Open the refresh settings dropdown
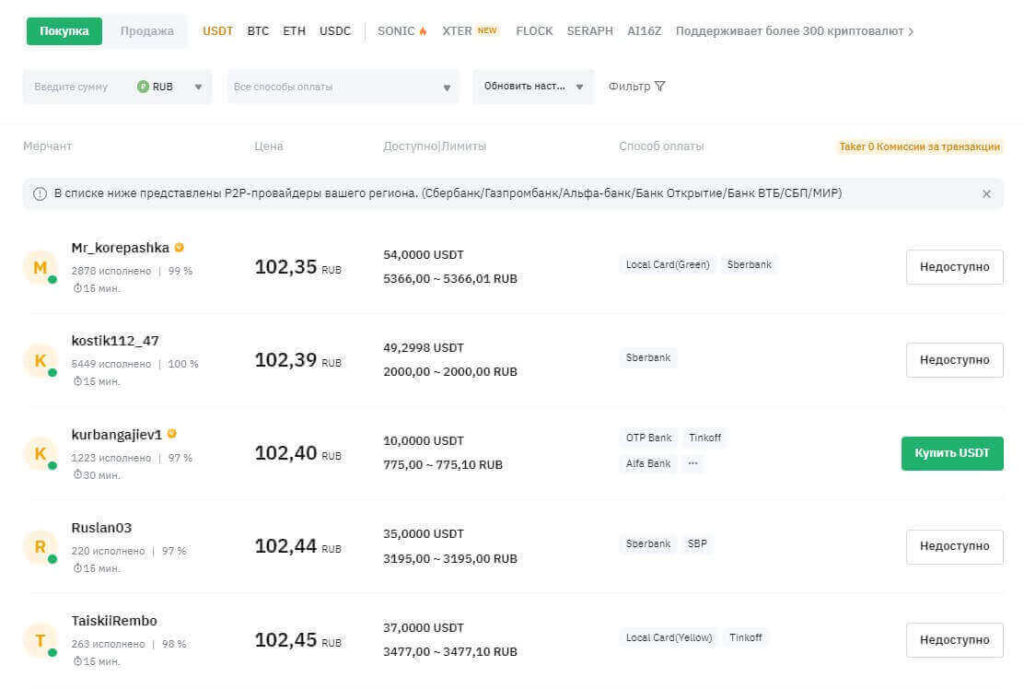The width and height of the screenshot is (1024, 689). 533,87
